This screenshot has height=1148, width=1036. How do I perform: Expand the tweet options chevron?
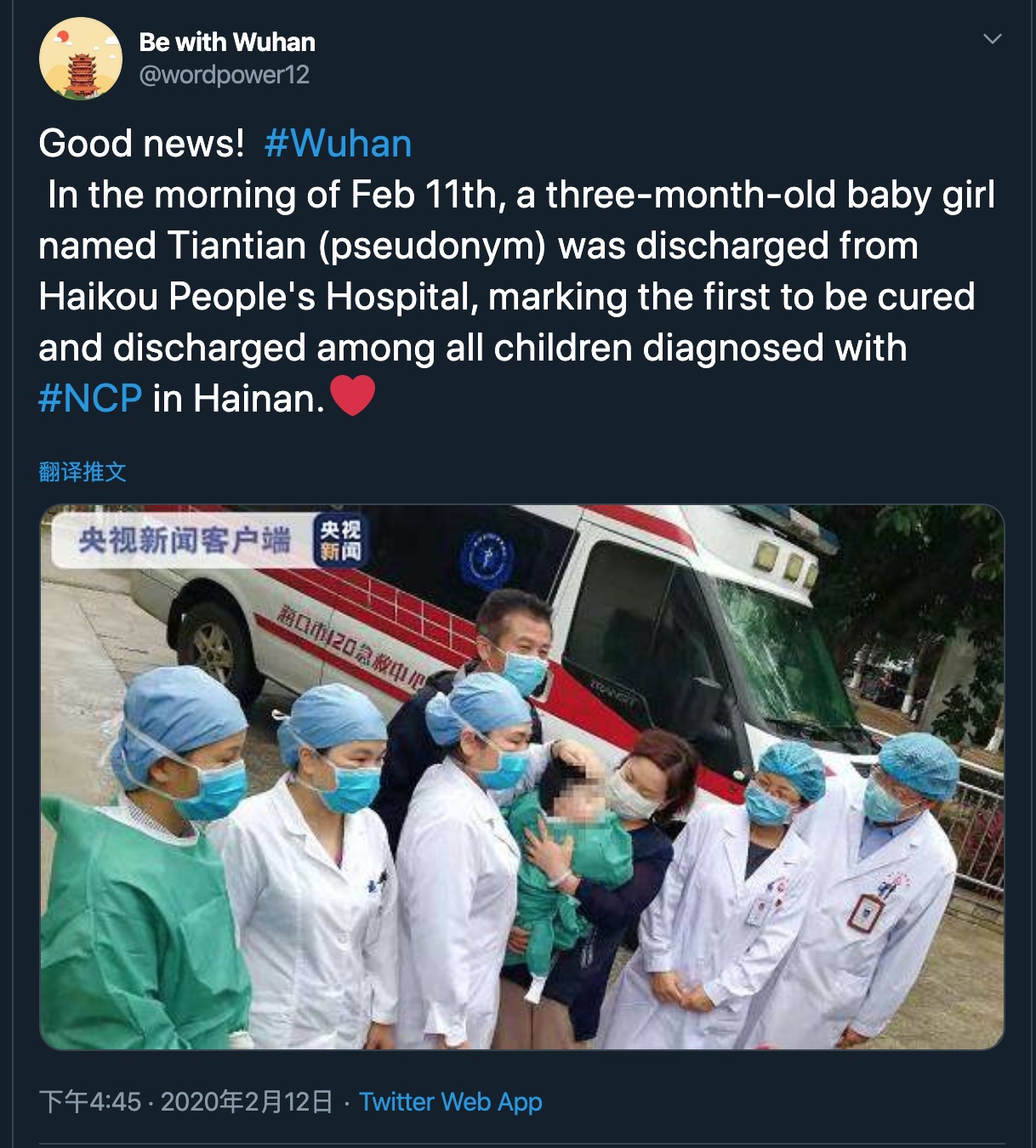point(992,39)
